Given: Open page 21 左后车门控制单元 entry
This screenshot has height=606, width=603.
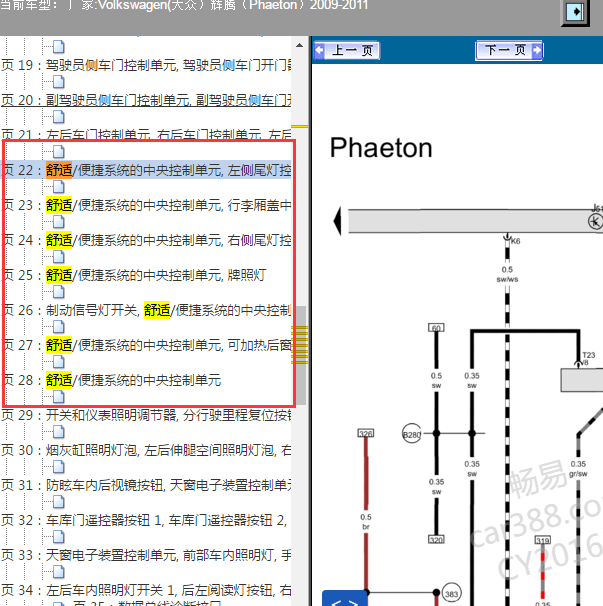Looking at the screenshot, I should point(146,134).
